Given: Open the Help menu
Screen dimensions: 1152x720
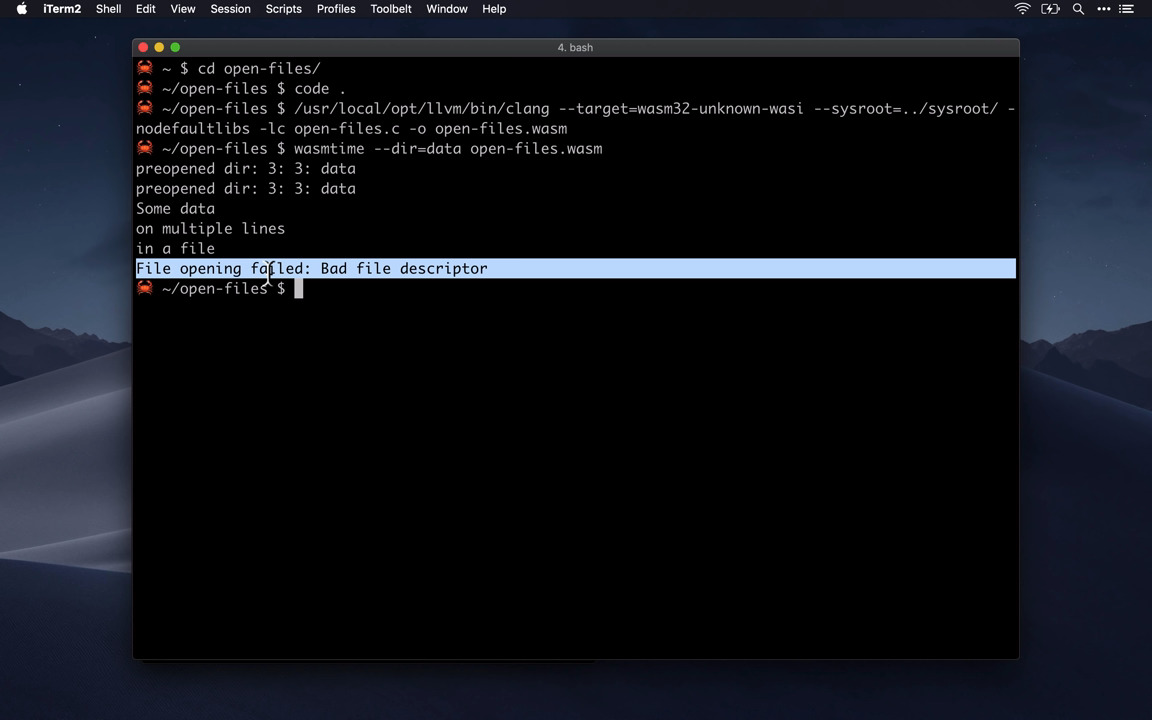Looking at the screenshot, I should coord(494,9).
